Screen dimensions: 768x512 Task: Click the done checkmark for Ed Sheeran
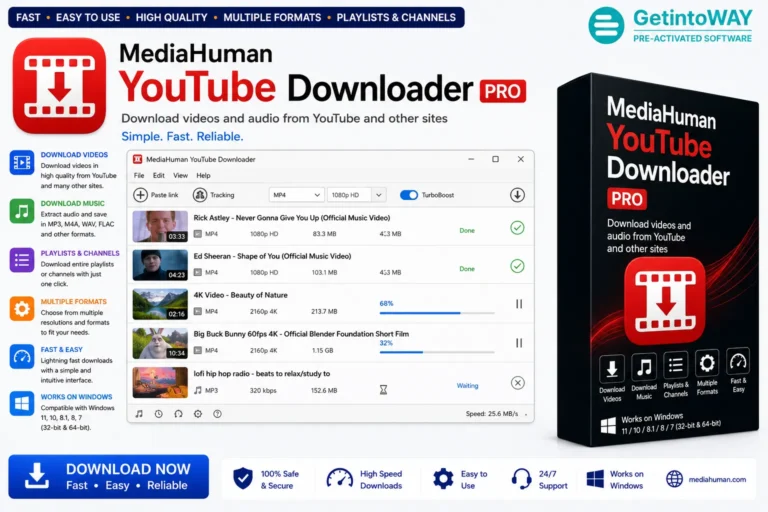[x=517, y=266]
